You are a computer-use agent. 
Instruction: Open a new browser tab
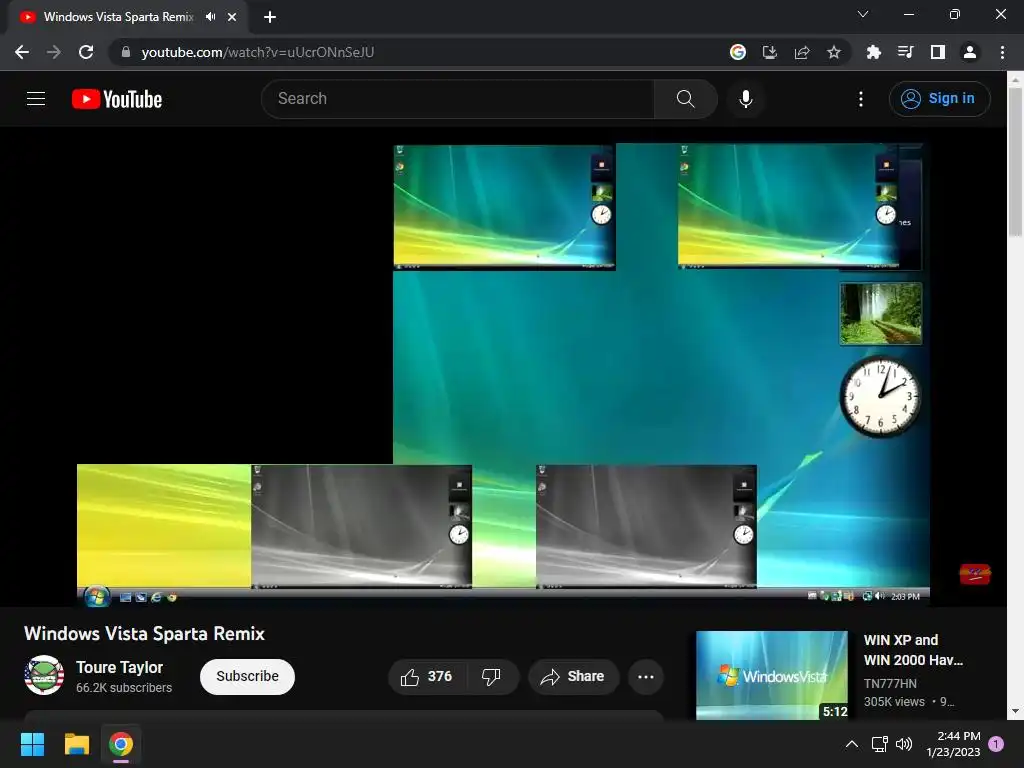[x=270, y=17]
